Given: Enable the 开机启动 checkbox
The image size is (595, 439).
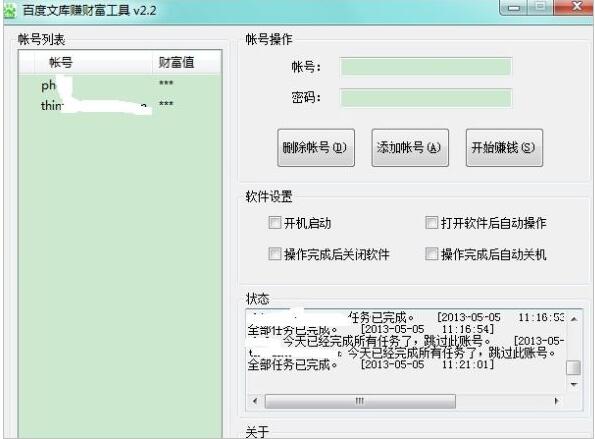Looking at the screenshot, I should (275, 223).
